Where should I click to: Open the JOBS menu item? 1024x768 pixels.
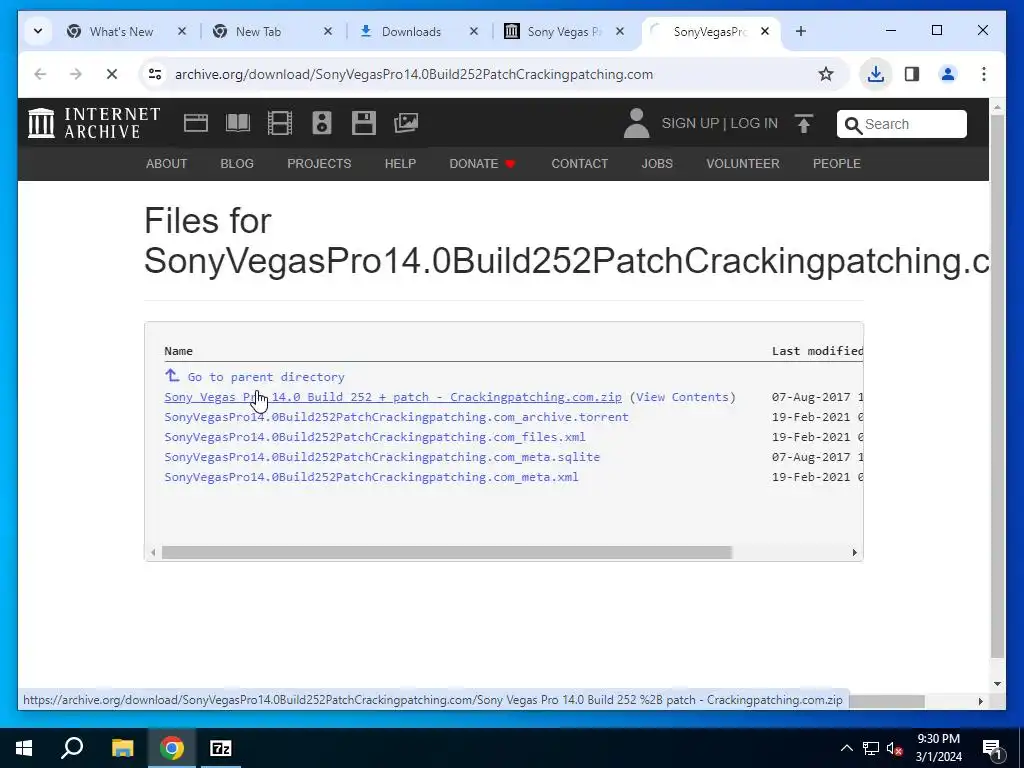pyautogui.click(x=657, y=163)
